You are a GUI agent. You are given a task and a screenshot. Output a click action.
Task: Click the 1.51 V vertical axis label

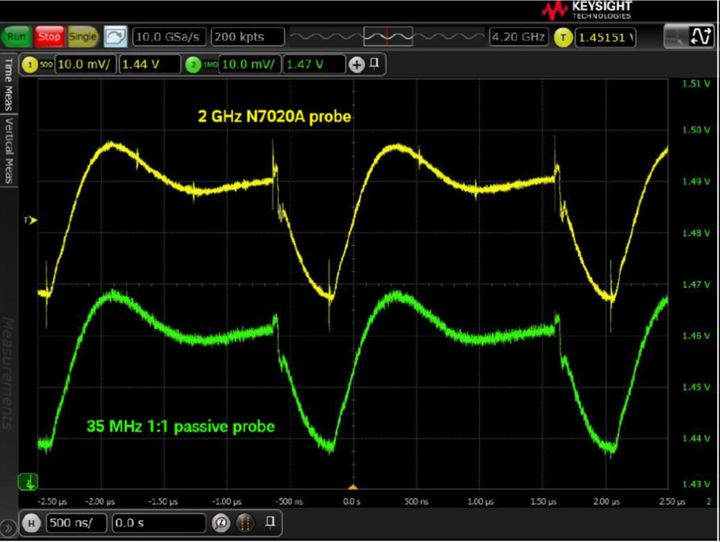coord(696,84)
